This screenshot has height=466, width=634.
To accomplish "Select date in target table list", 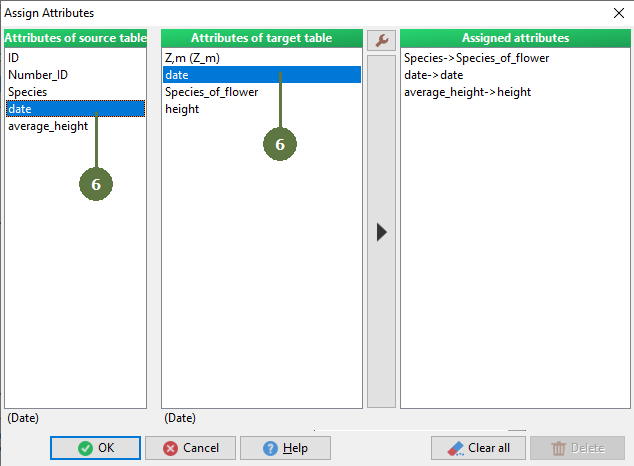I will click(177, 75).
